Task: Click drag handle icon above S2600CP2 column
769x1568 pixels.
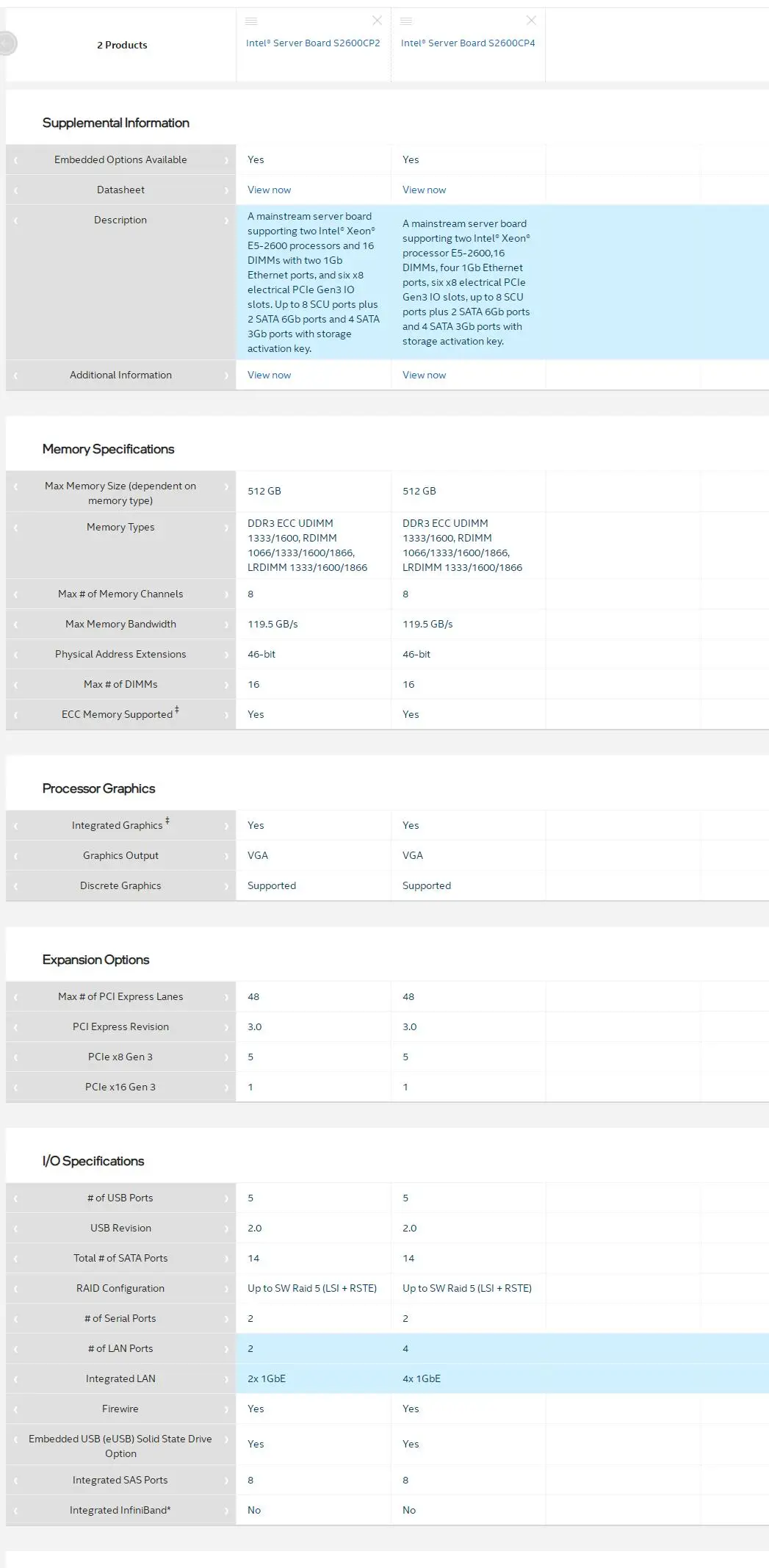Action: coord(251,21)
